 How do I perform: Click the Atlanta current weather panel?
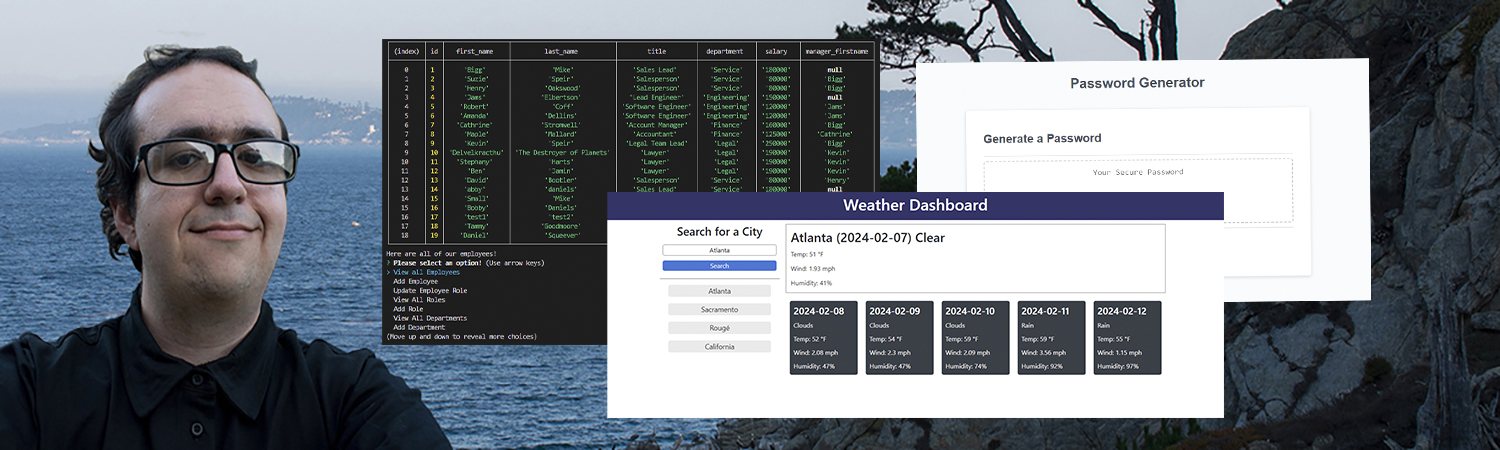point(975,259)
